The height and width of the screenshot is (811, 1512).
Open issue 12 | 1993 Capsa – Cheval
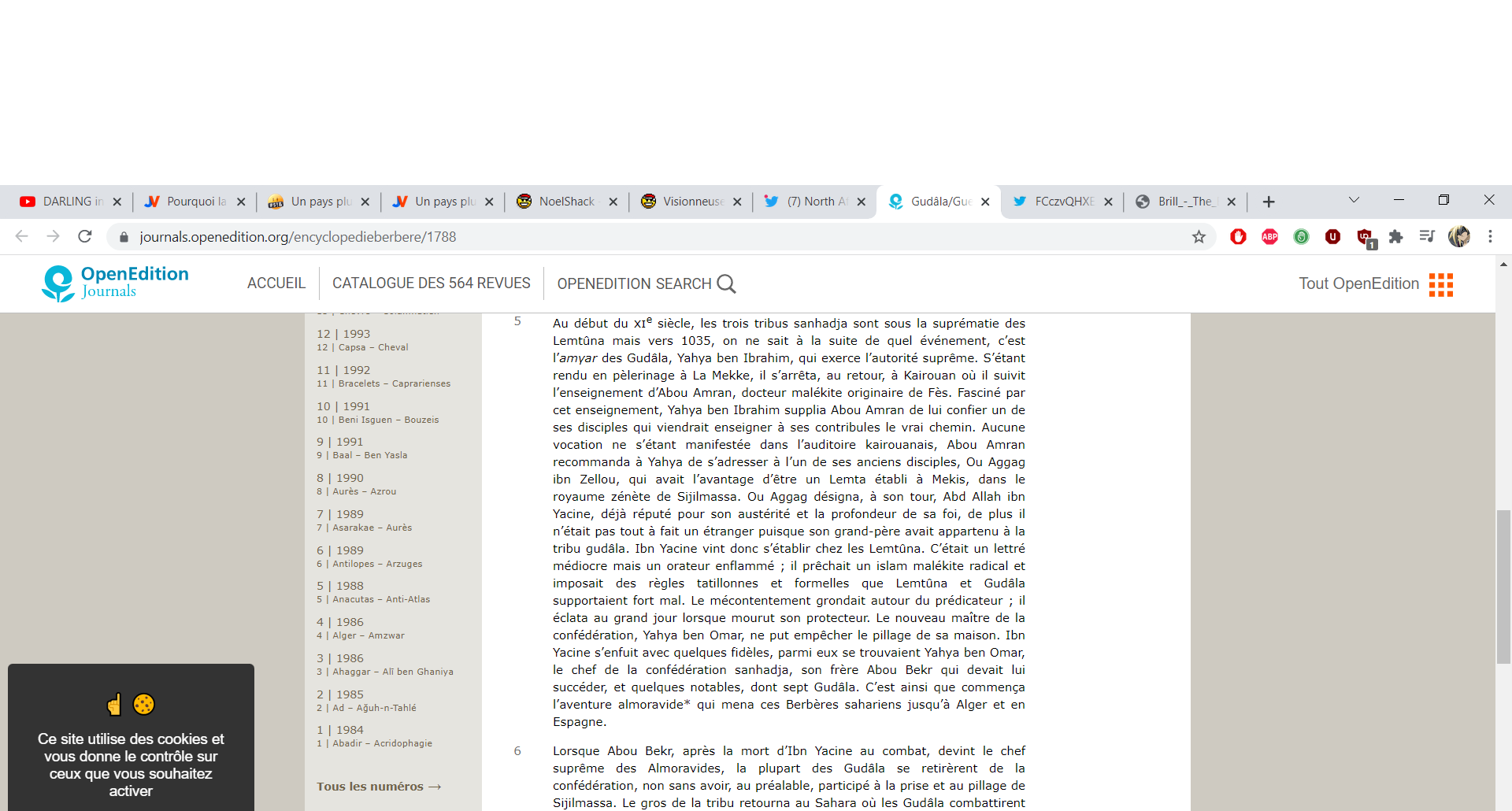pos(362,340)
